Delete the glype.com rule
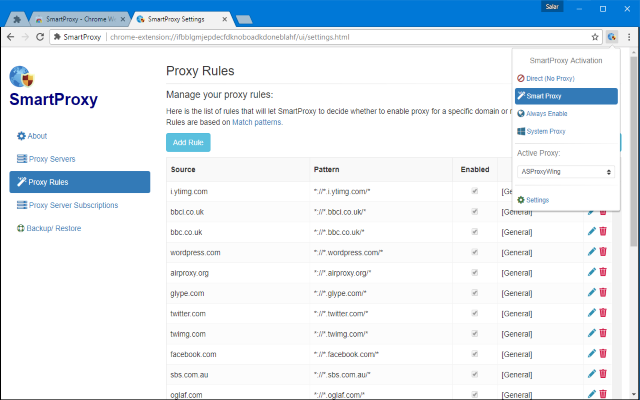This screenshot has height=400, width=640. [x=603, y=293]
